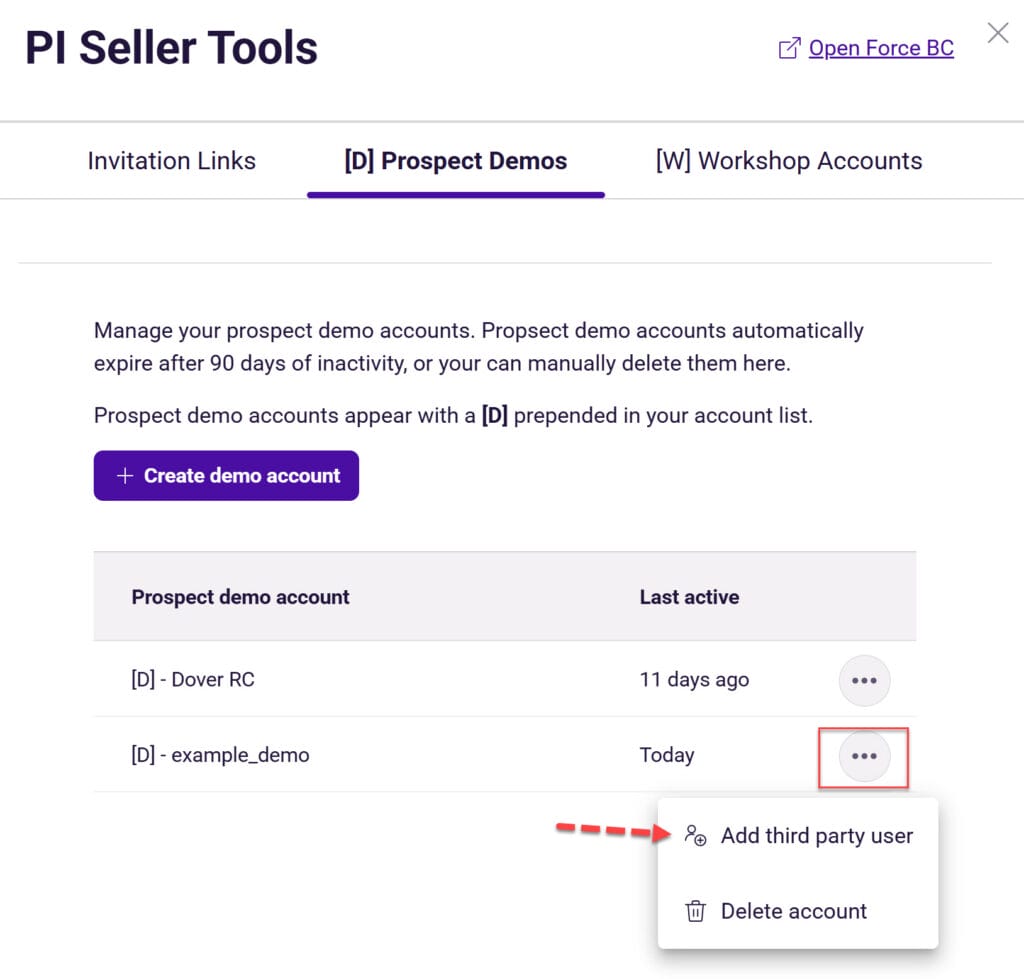
Task: Click the "11 days ago" last active cell
Action: click(x=694, y=680)
